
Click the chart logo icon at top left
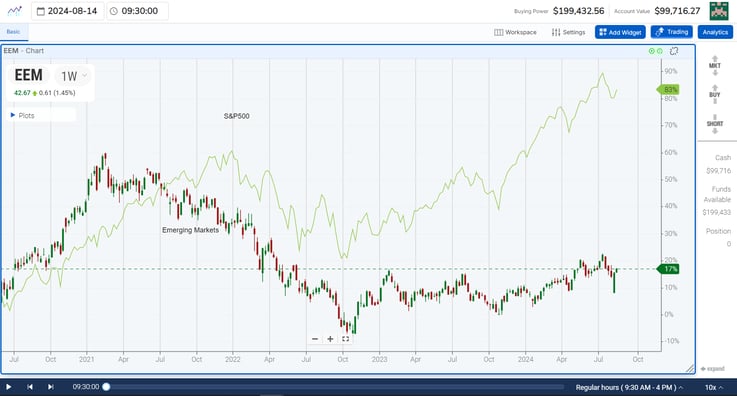[x=15, y=10]
